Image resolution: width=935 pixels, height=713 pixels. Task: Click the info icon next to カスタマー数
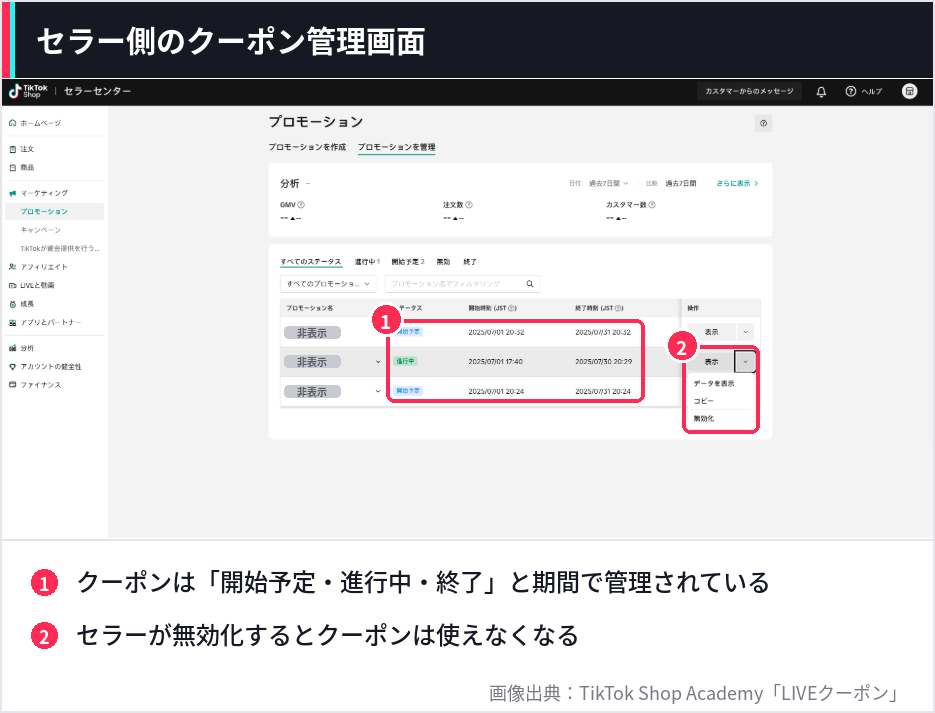pos(652,204)
